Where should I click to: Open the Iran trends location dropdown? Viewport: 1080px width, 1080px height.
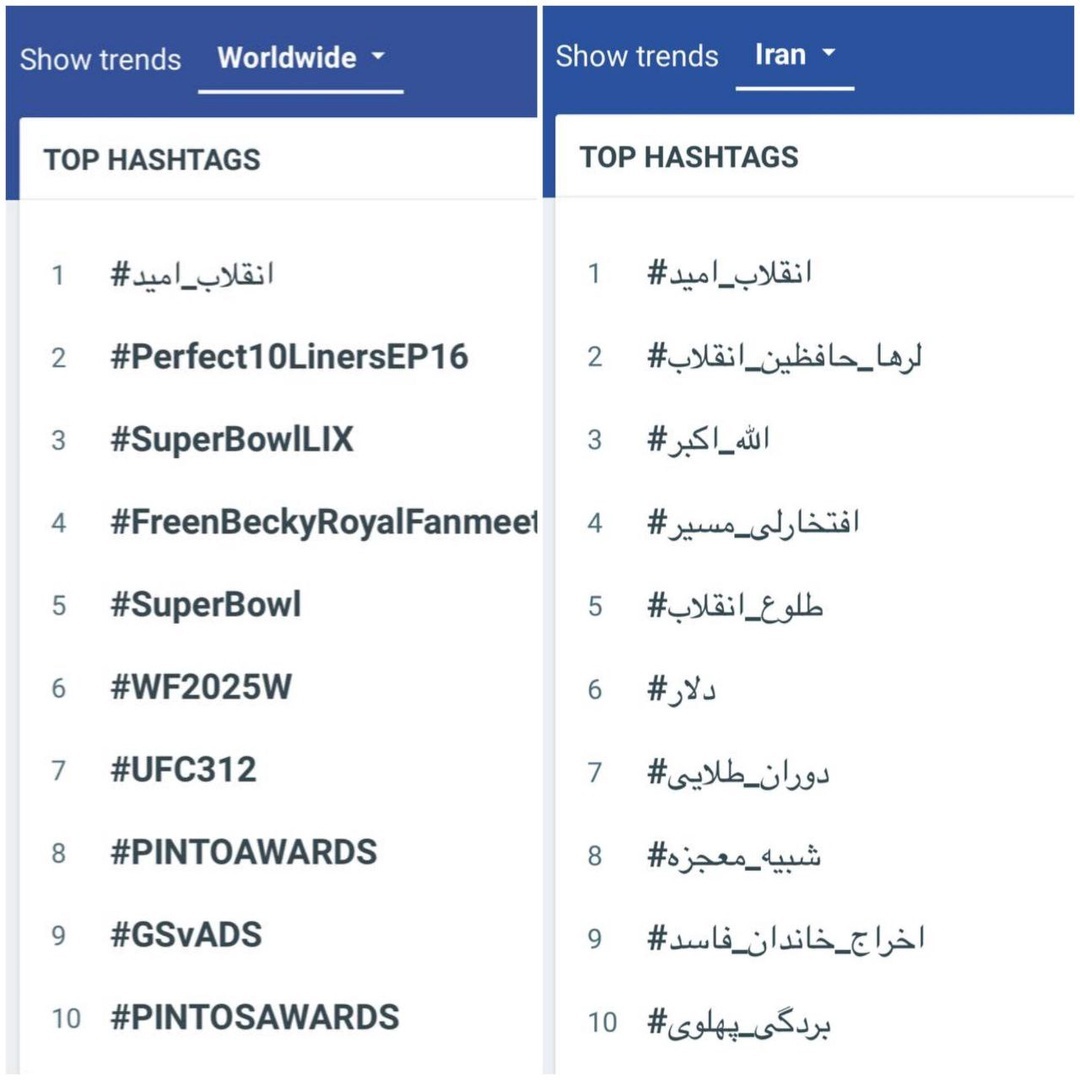795,55
